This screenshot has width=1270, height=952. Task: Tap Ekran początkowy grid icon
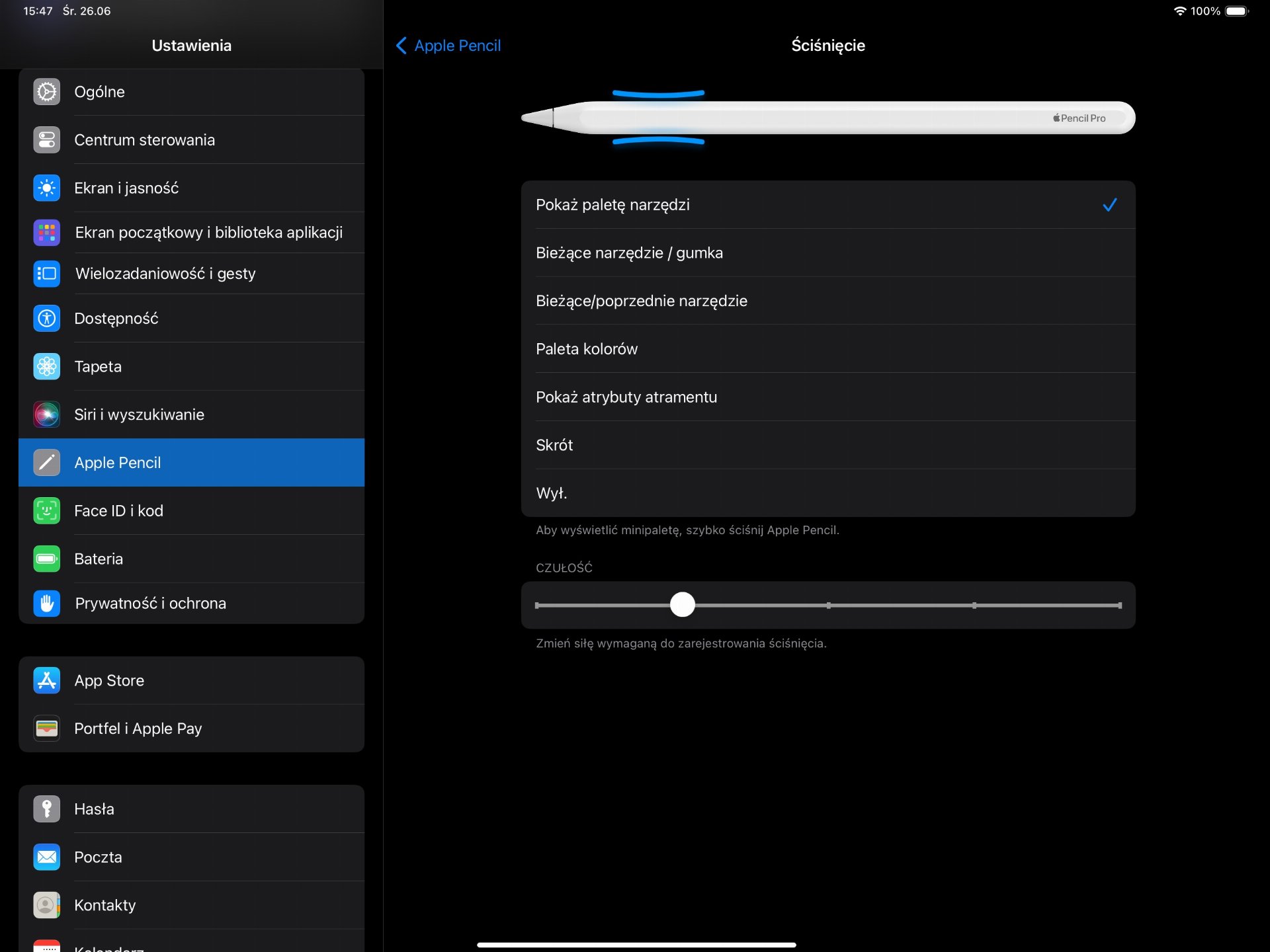46,233
